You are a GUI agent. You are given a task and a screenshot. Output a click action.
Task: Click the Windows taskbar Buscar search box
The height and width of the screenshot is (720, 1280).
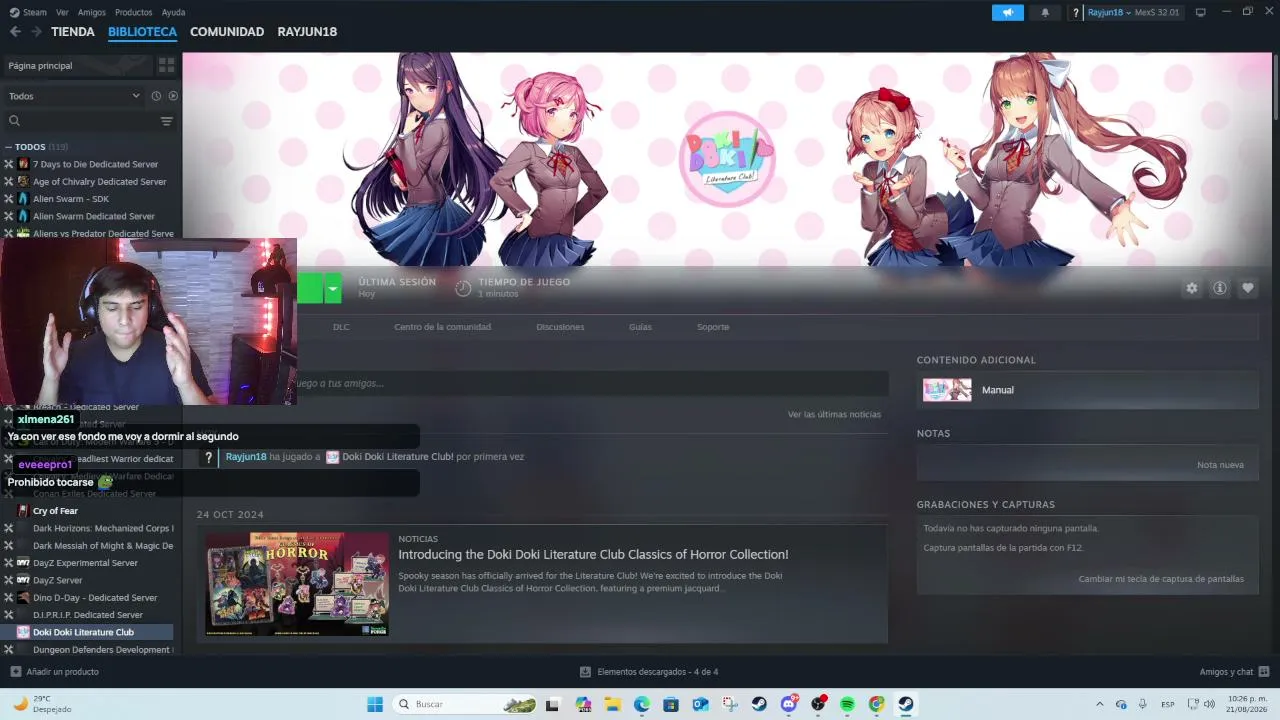pyautogui.click(x=464, y=704)
